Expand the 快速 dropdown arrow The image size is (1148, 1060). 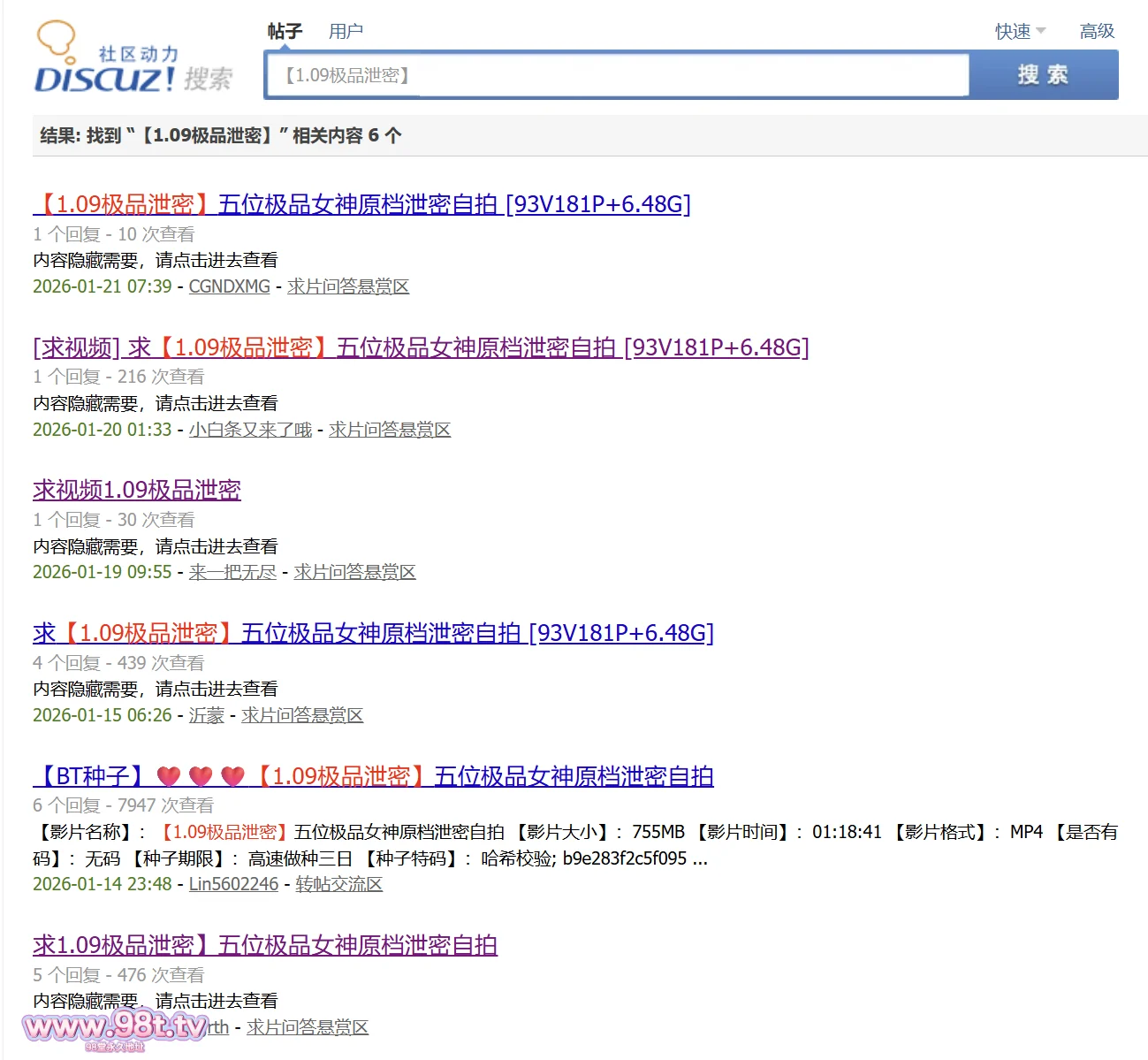tap(1041, 31)
